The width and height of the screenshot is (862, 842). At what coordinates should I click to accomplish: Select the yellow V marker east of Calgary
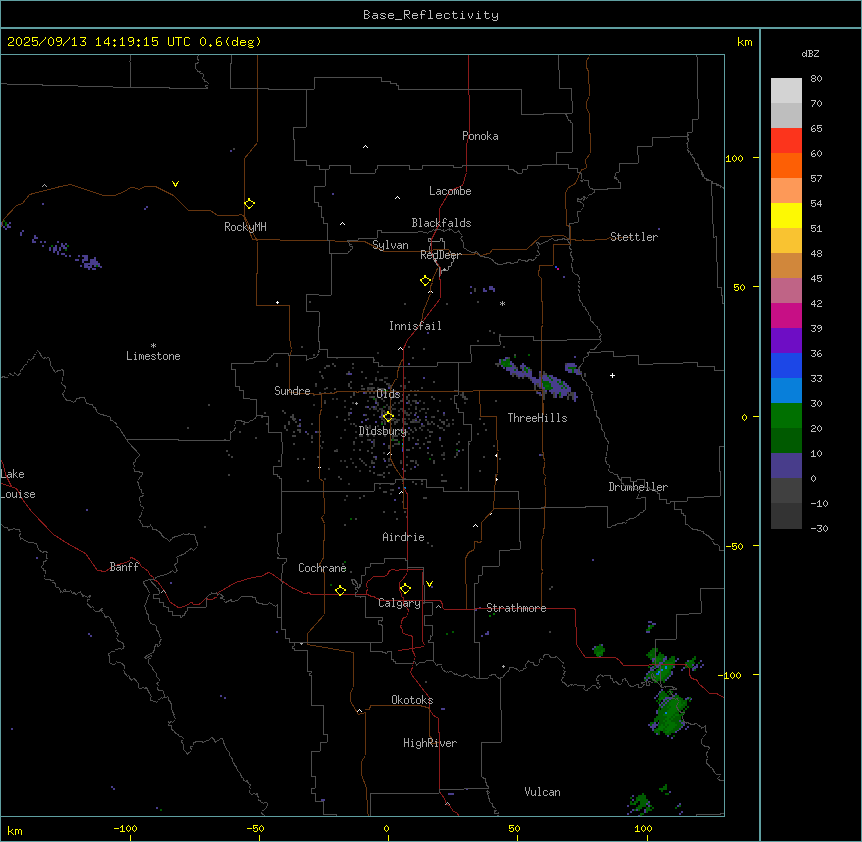point(429,584)
